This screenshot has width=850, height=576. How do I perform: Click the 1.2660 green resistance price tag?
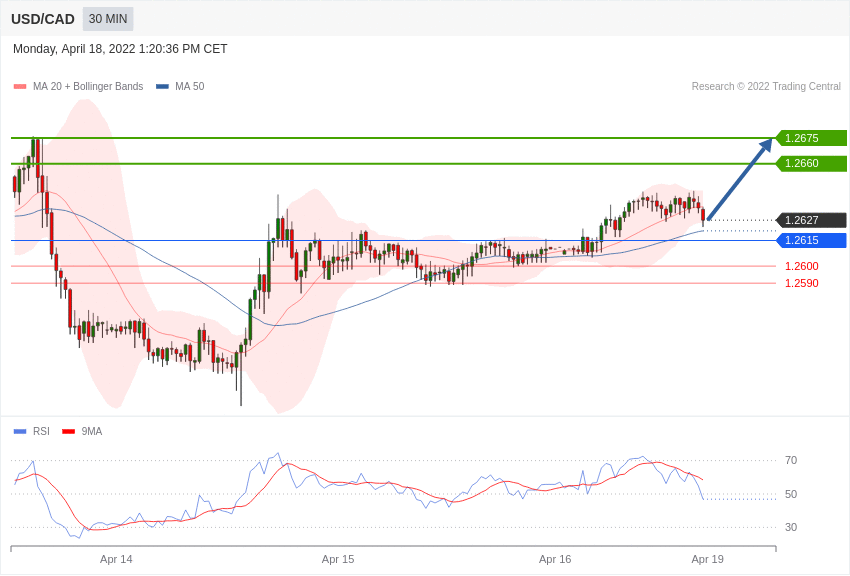[x=811, y=164]
